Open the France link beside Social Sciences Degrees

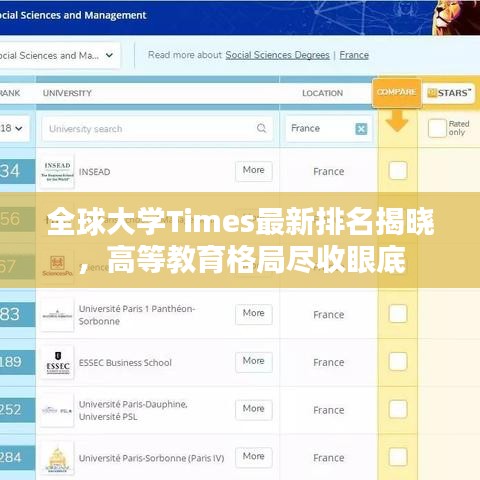tap(354, 55)
